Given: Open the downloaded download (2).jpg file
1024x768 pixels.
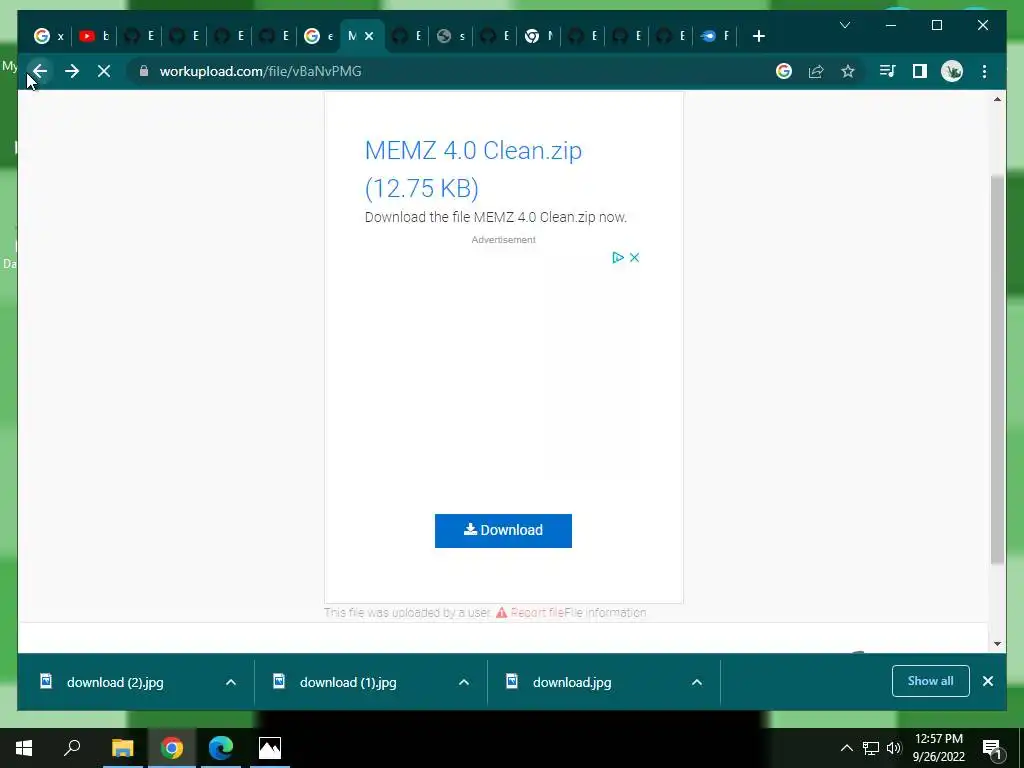Looking at the screenshot, I should pyautogui.click(x=116, y=682).
